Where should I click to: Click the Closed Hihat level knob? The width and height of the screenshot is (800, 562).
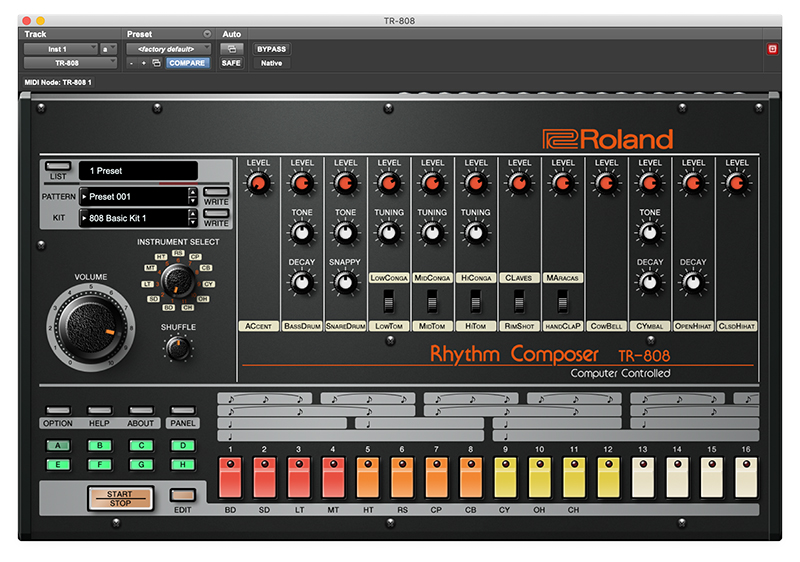pyautogui.click(x=736, y=183)
